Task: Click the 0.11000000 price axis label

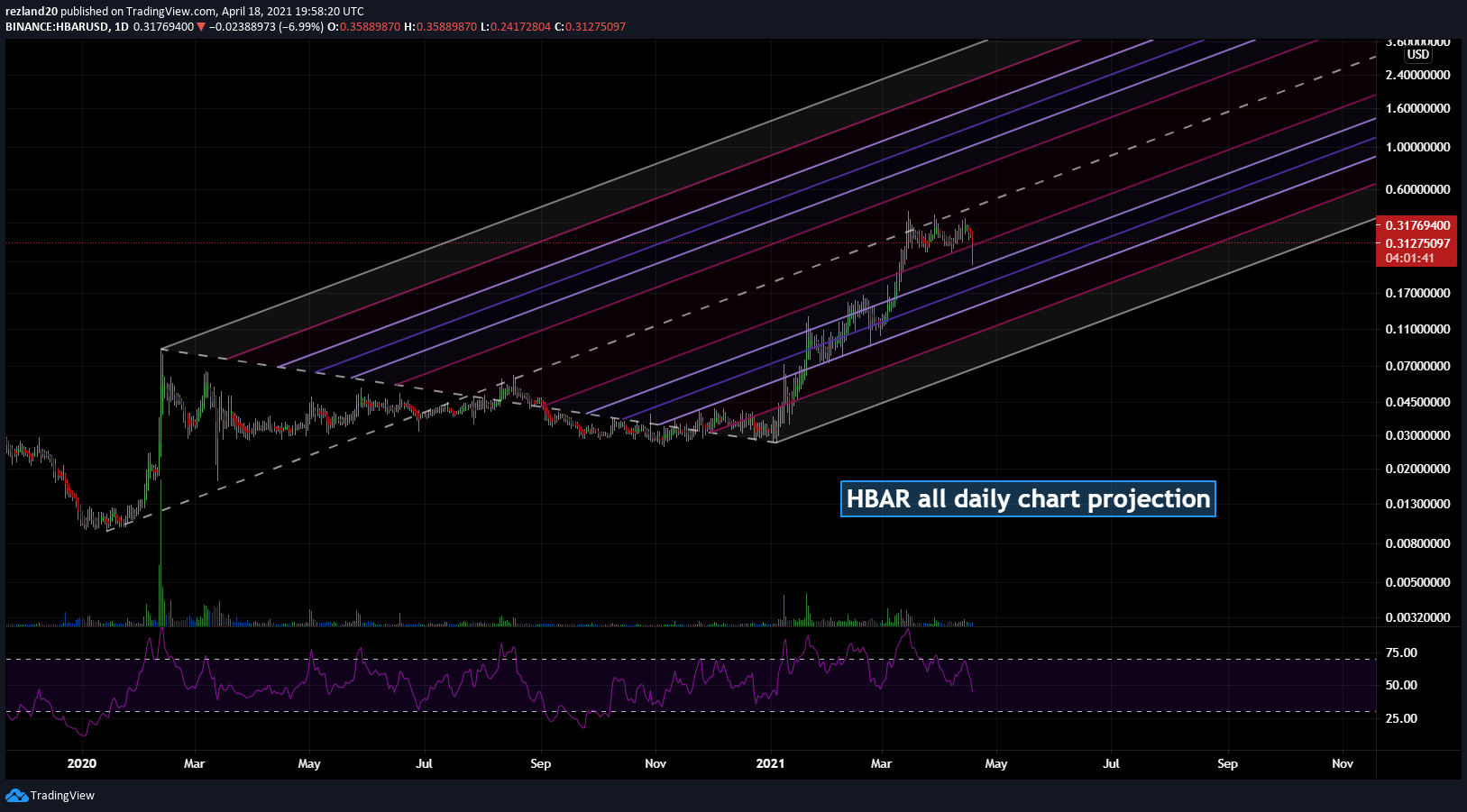Action: pyautogui.click(x=1417, y=329)
